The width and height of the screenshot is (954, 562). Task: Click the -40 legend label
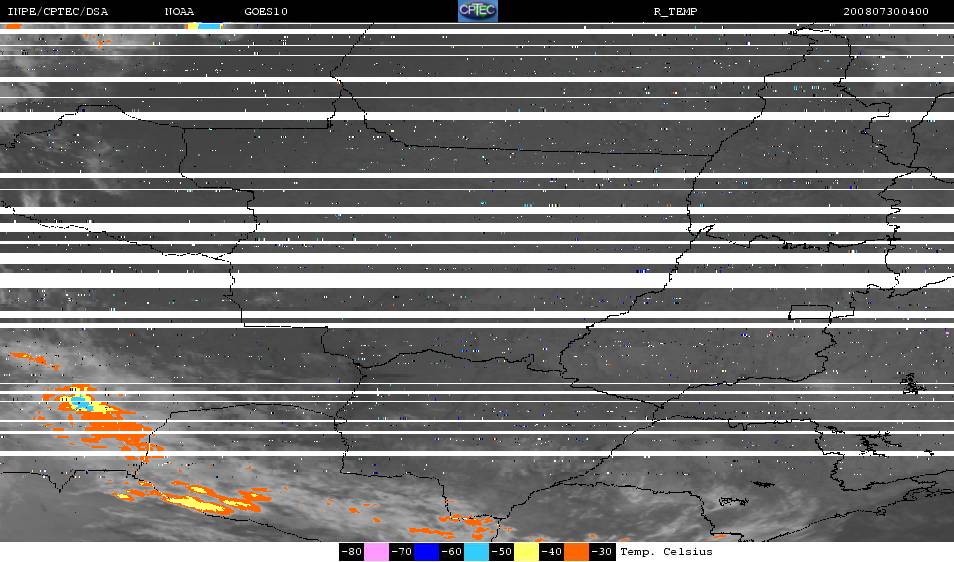(x=552, y=552)
